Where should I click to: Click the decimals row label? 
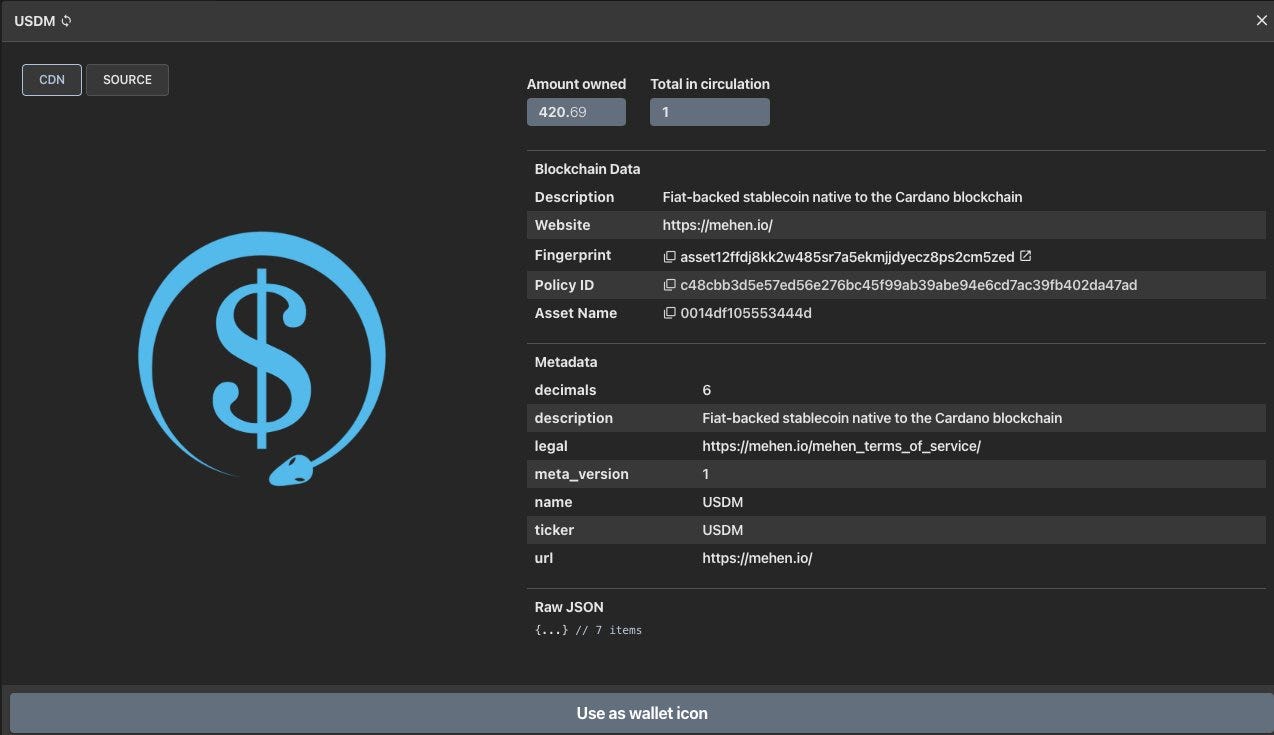pos(565,390)
